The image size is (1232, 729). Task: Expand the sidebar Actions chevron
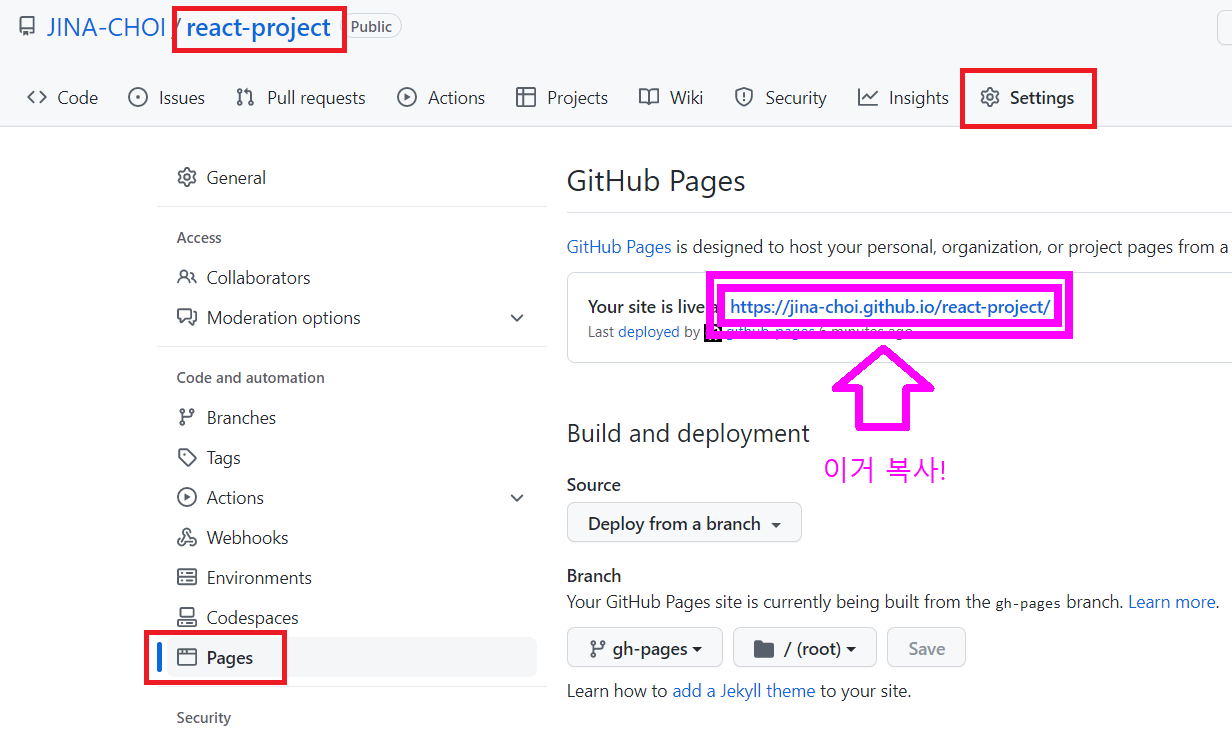coord(517,498)
